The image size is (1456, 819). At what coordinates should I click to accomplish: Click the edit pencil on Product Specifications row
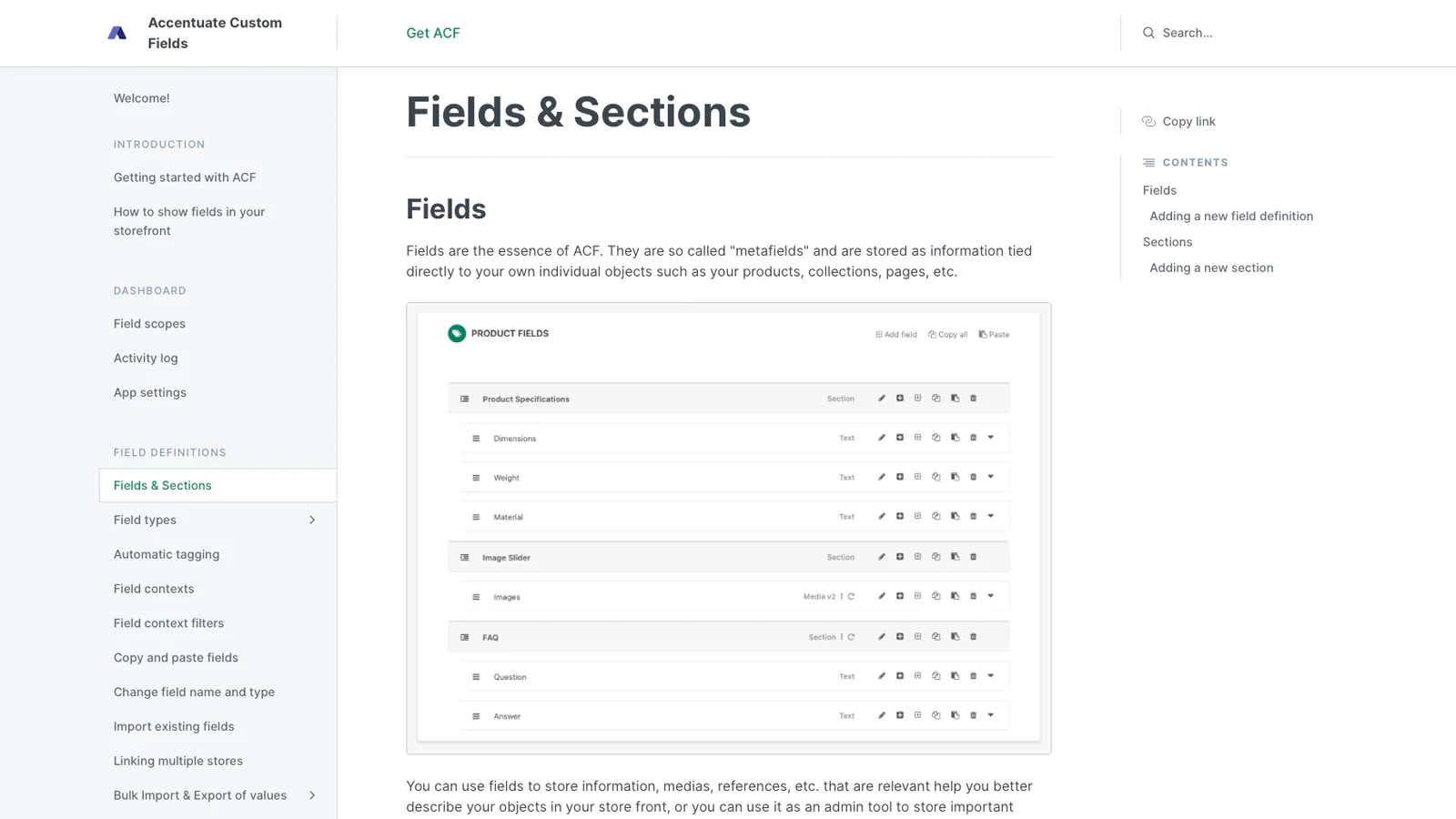pos(881,399)
